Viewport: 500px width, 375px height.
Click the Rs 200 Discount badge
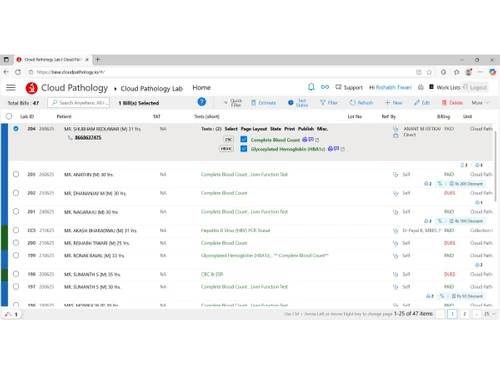pos(466,184)
